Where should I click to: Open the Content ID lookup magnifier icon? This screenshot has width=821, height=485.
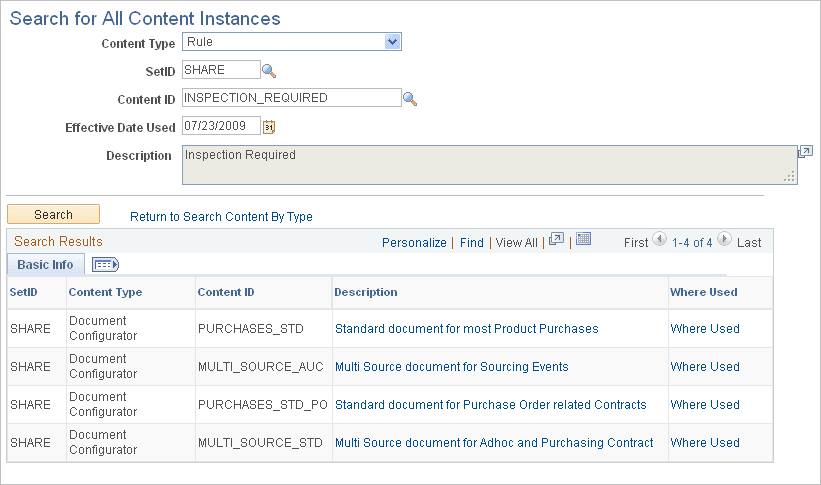click(409, 99)
